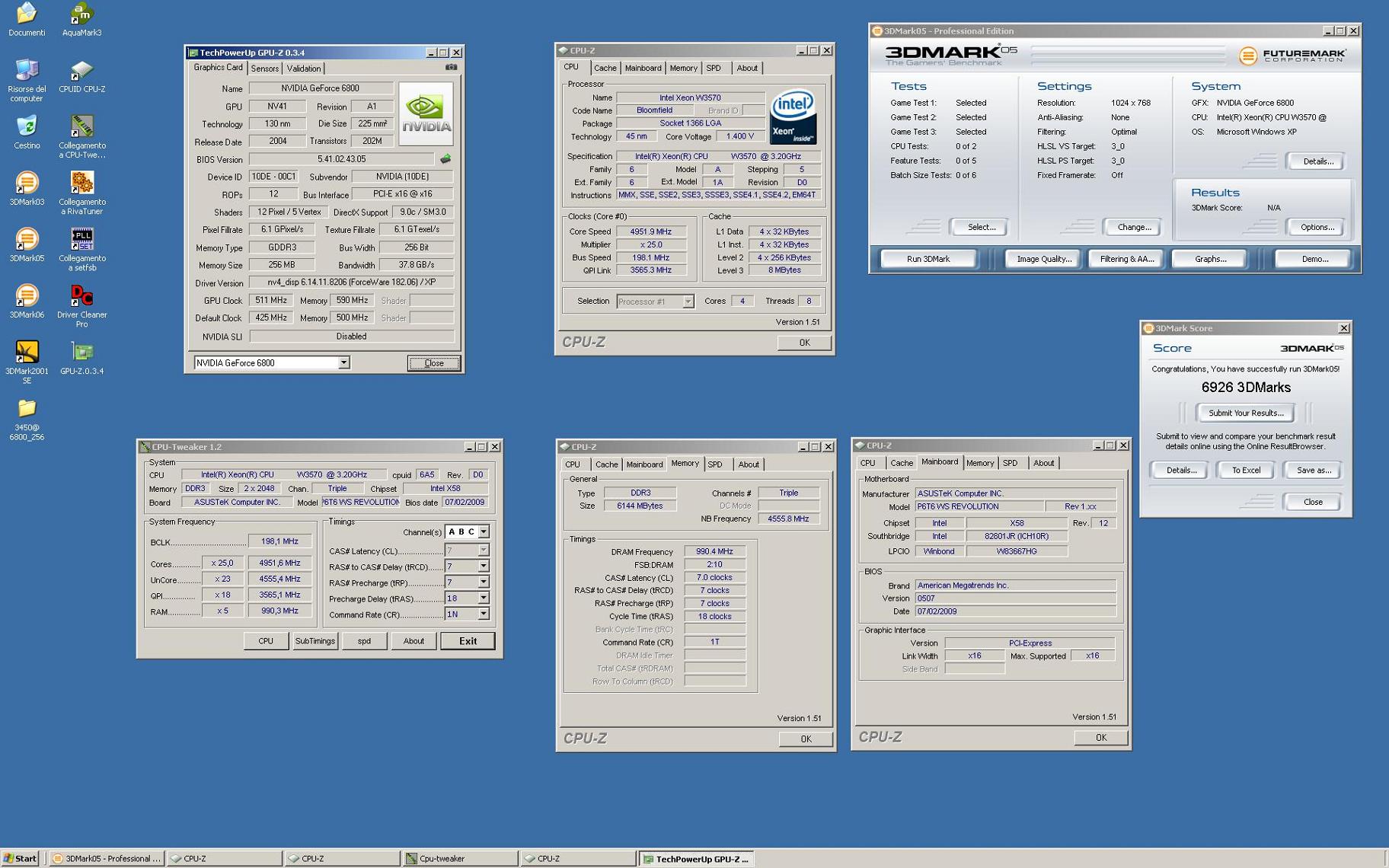This screenshot has width=1389, height=868.
Task: Click Run 3DMark button
Action: [928, 259]
